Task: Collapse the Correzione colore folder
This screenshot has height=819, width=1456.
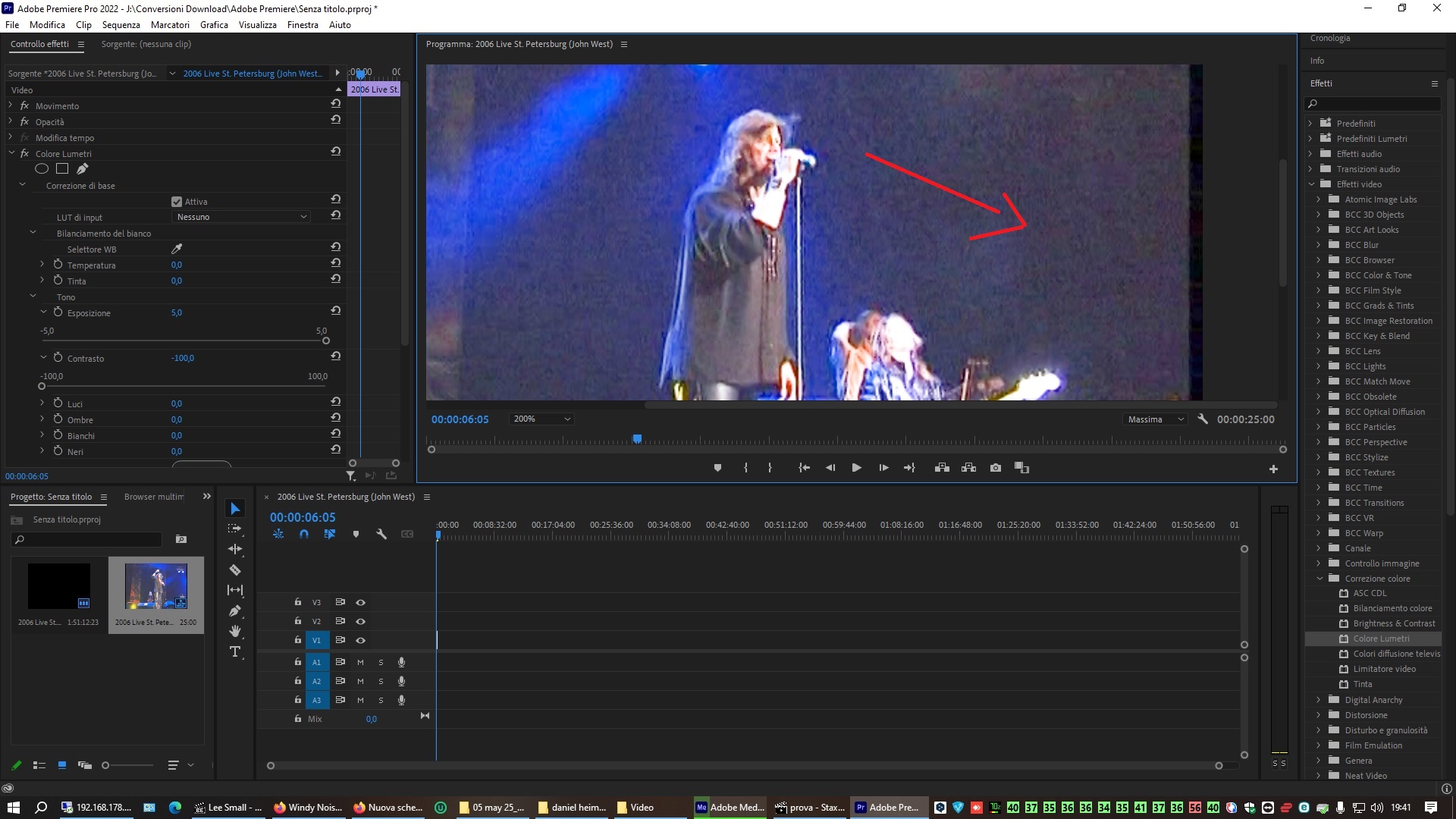Action: point(1319,579)
